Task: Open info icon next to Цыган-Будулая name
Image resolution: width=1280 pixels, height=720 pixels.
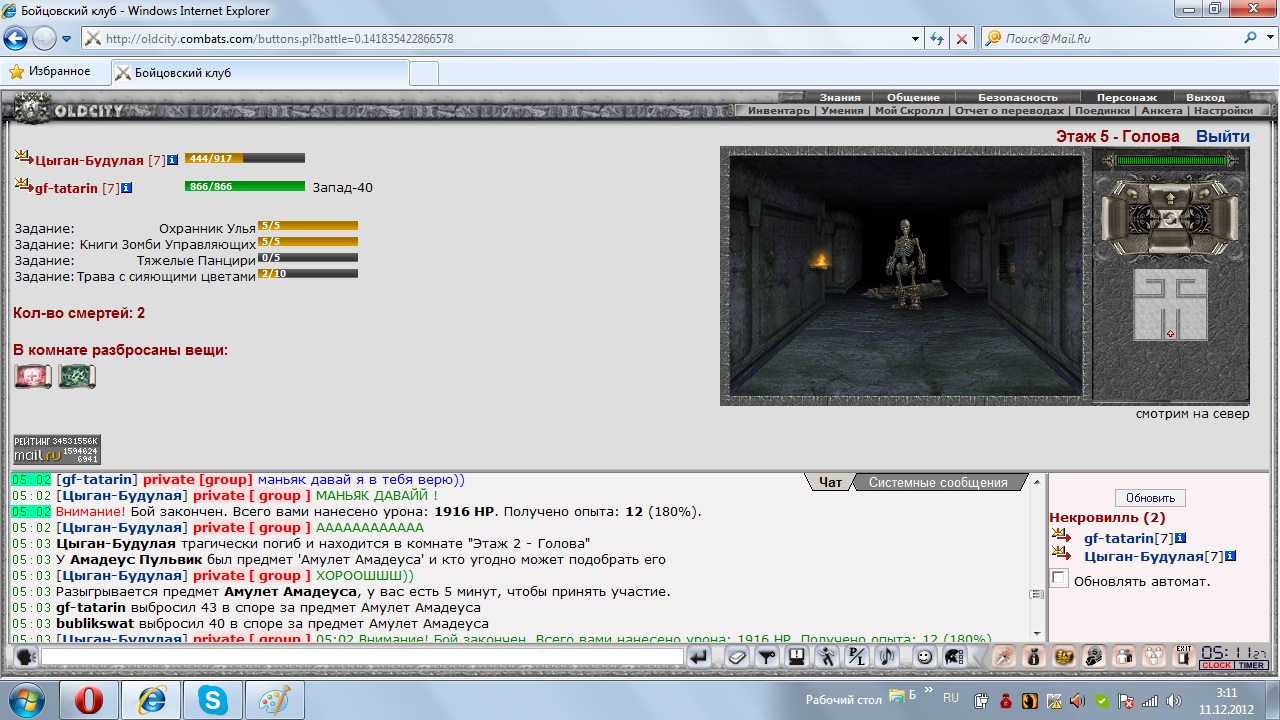Action: [173, 160]
